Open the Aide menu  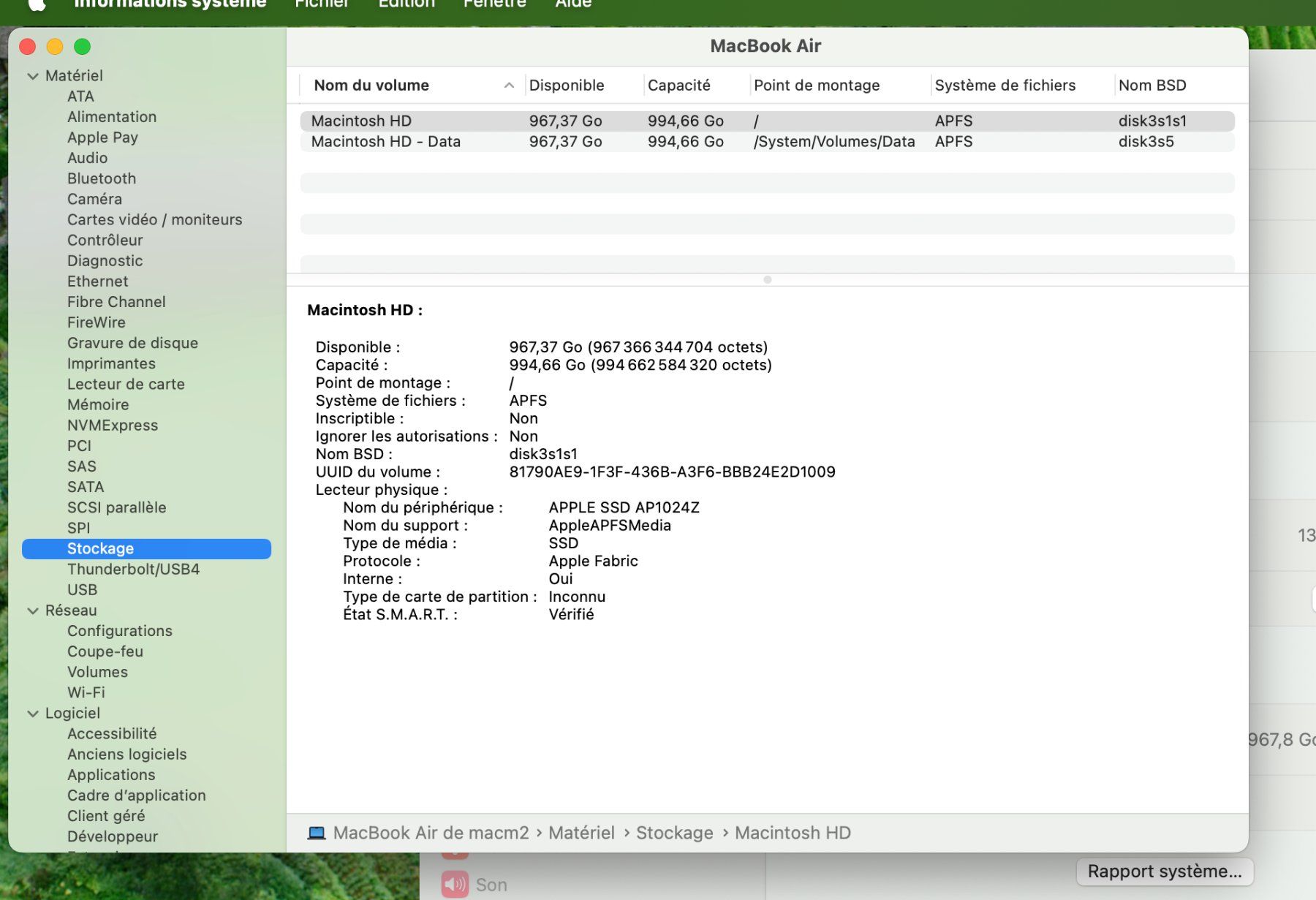tap(573, 4)
